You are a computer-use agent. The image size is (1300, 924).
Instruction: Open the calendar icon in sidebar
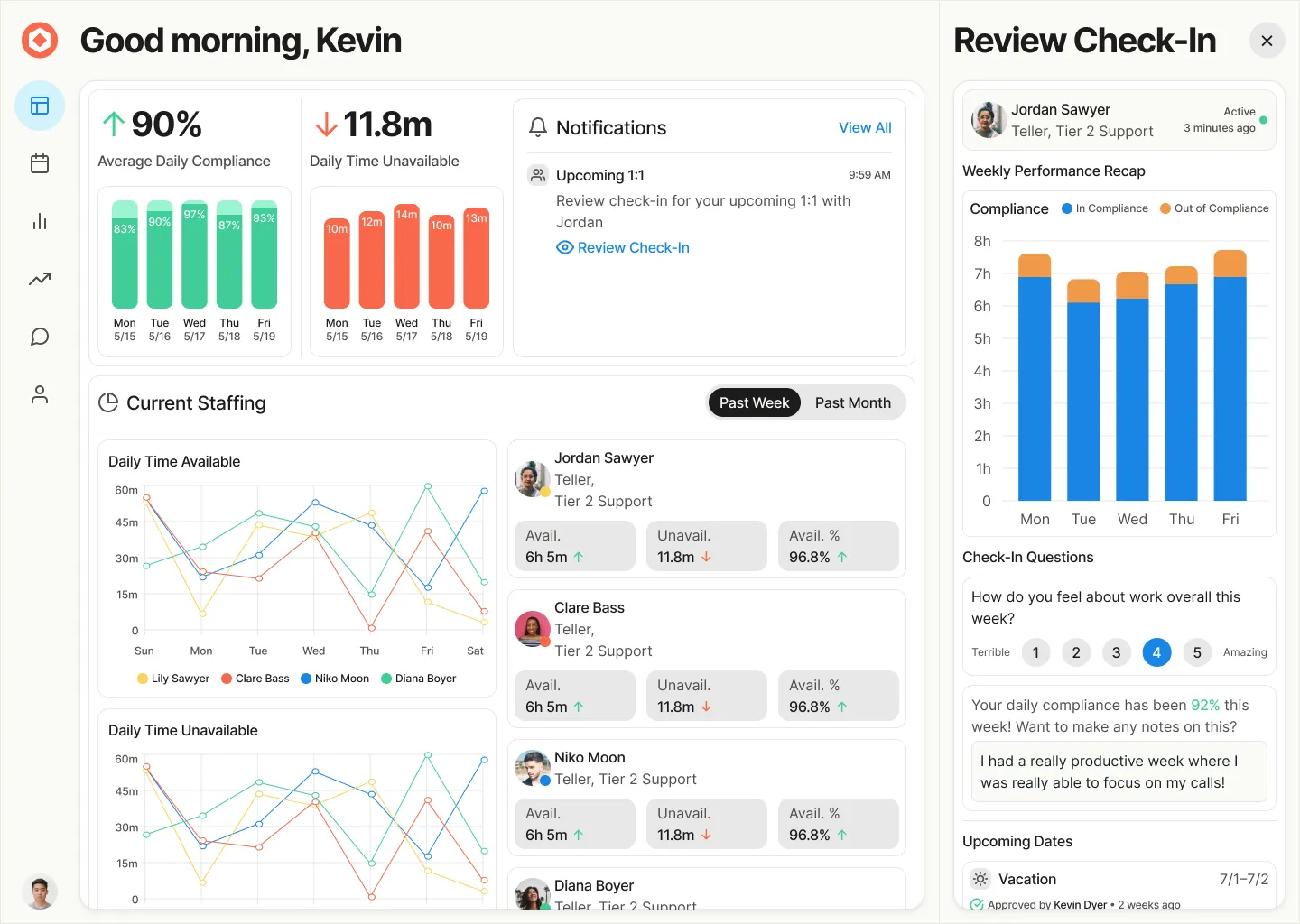tap(40, 163)
